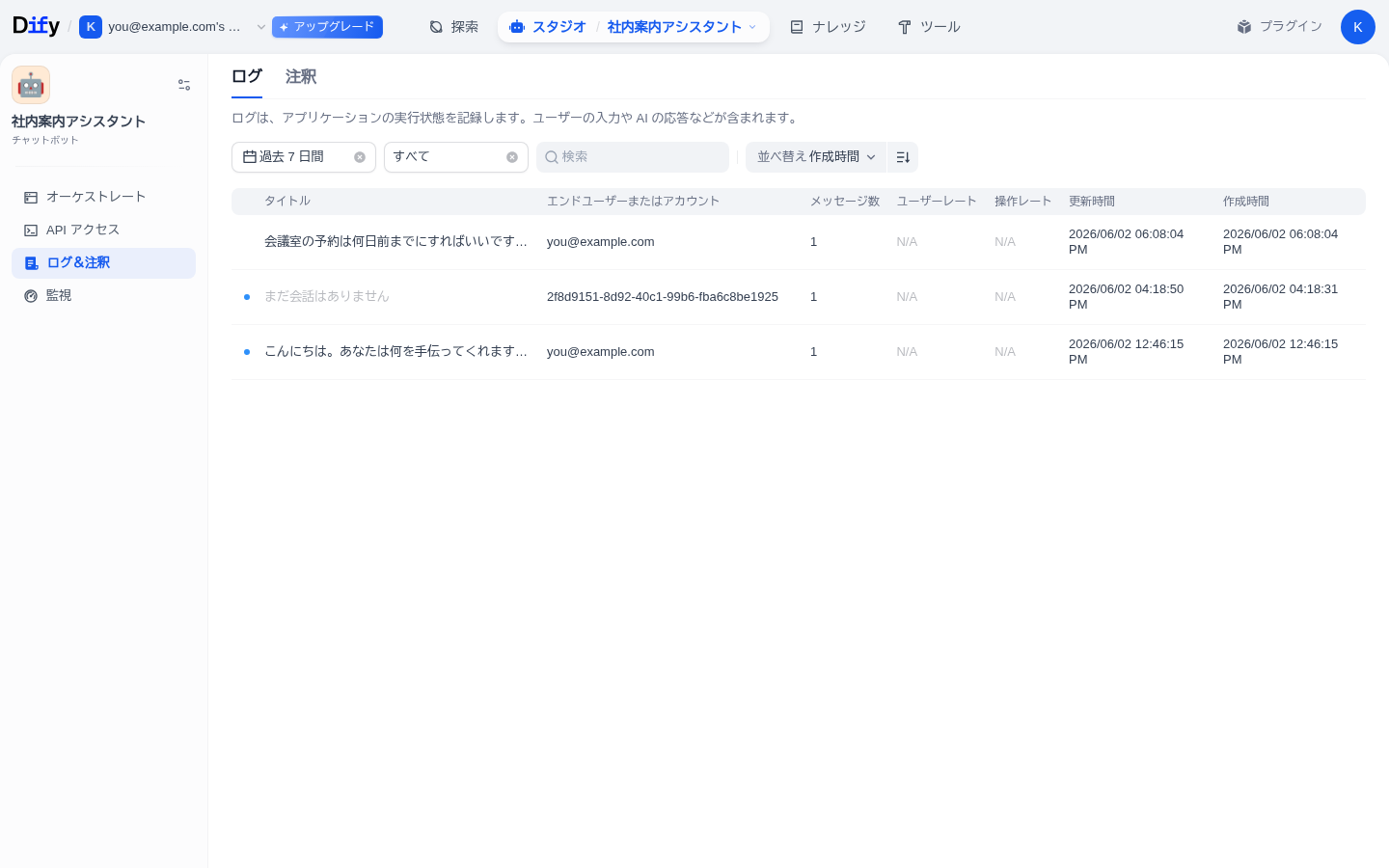Open the 並べ替え 作成時間 sort dropdown
1389x868 pixels.
coord(816,157)
